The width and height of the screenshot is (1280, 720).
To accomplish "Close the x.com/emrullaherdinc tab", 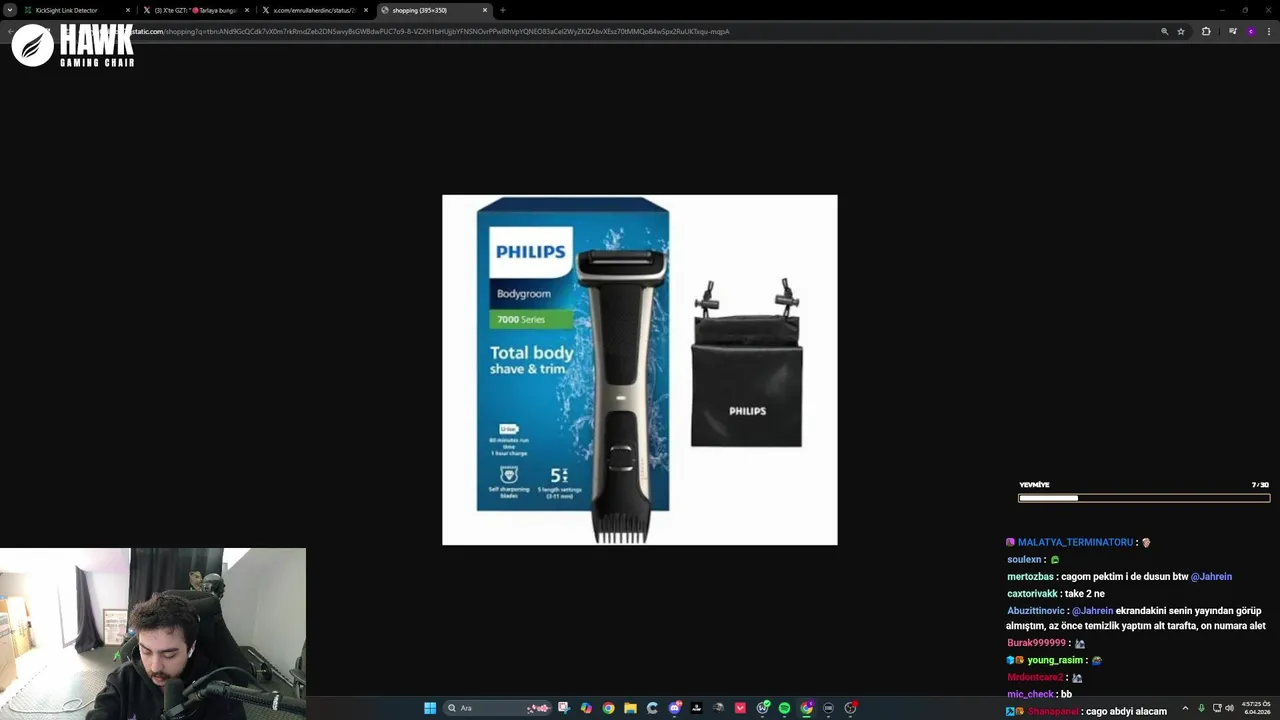I will (365, 10).
